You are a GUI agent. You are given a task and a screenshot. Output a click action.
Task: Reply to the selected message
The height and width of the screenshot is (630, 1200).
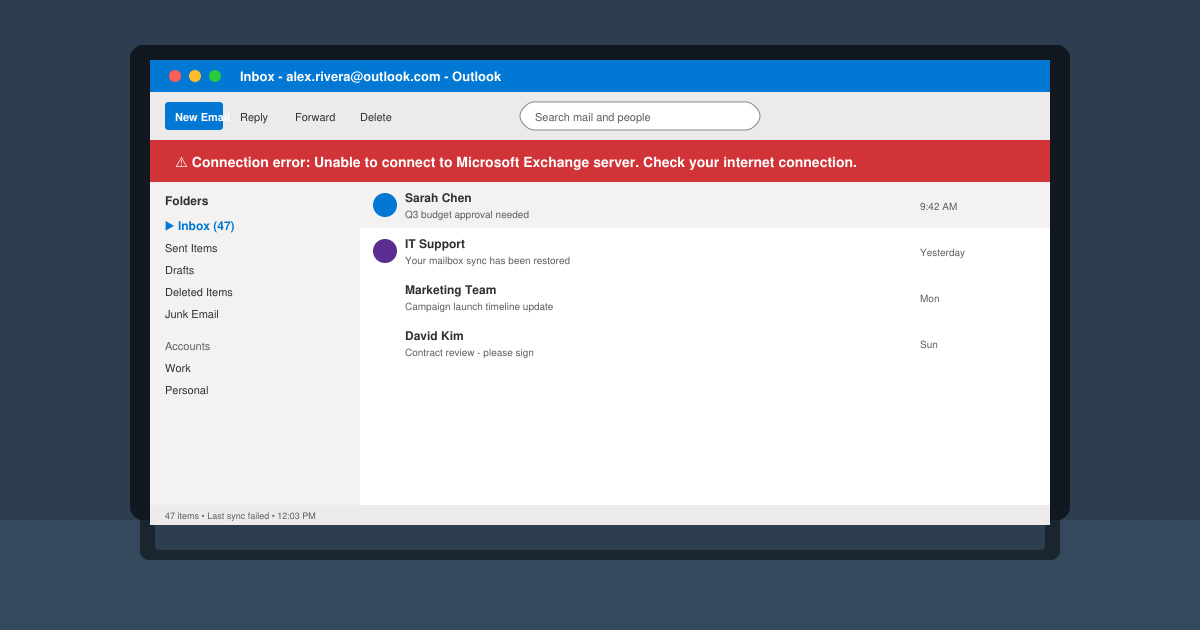254,117
